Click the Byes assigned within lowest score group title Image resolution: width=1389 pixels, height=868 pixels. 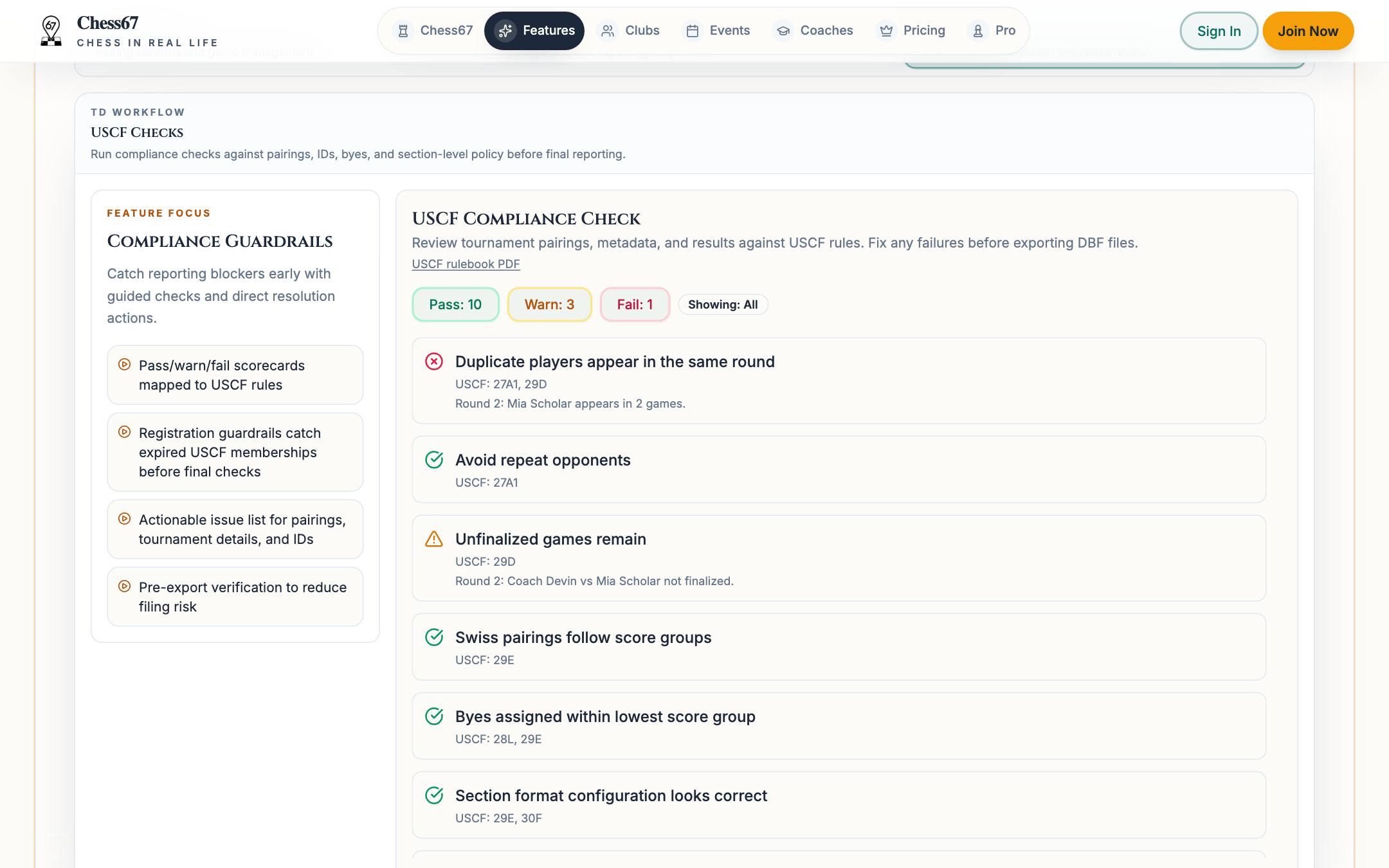coord(605,716)
